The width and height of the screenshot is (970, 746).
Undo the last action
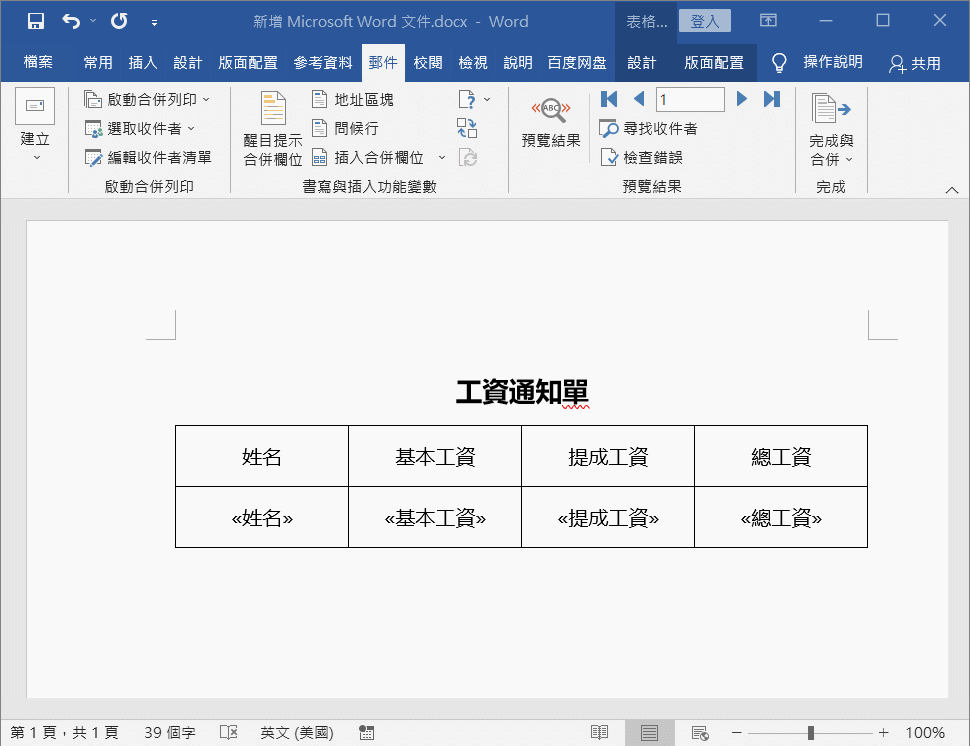click(71, 22)
